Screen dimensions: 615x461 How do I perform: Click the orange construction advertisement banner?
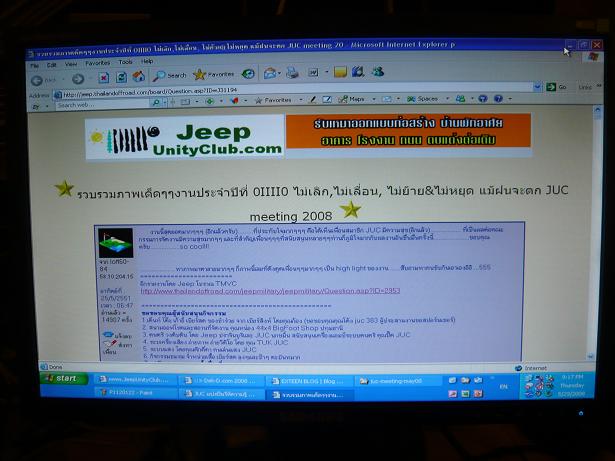[x=407, y=136]
